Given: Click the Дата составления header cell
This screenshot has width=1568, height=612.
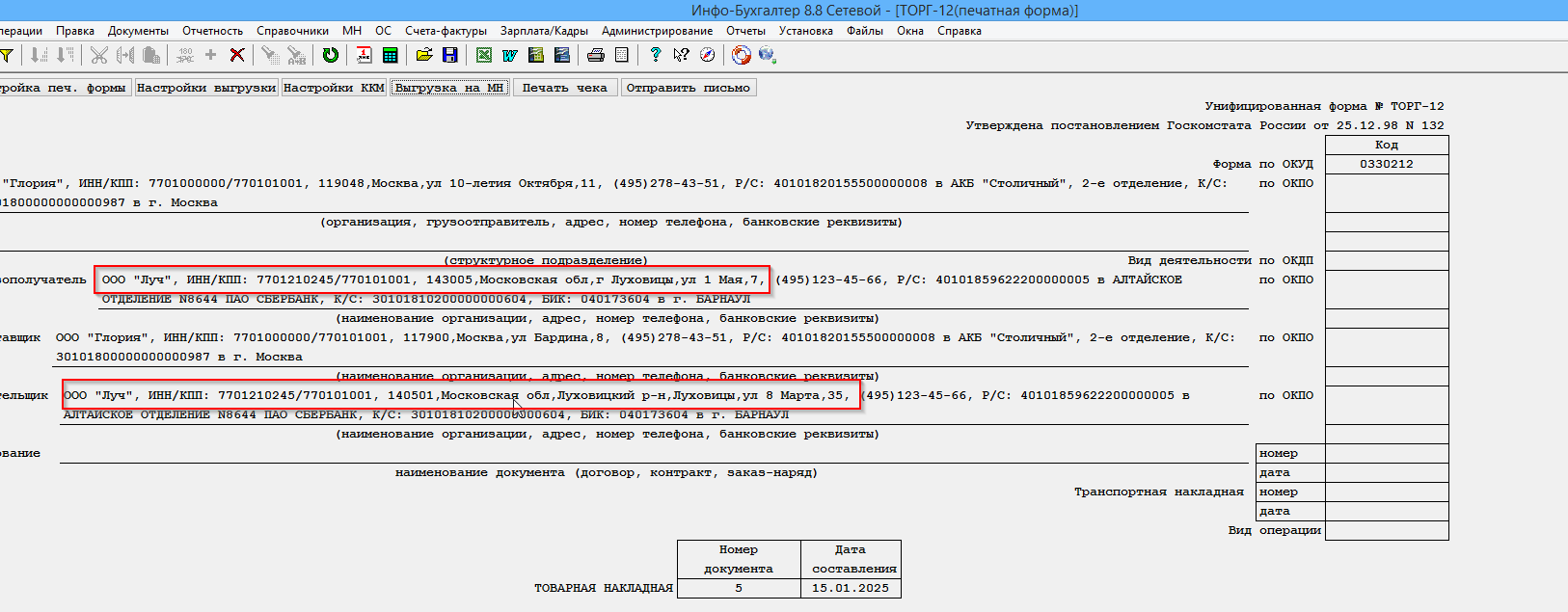Looking at the screenshot, I should click(851, 559).
